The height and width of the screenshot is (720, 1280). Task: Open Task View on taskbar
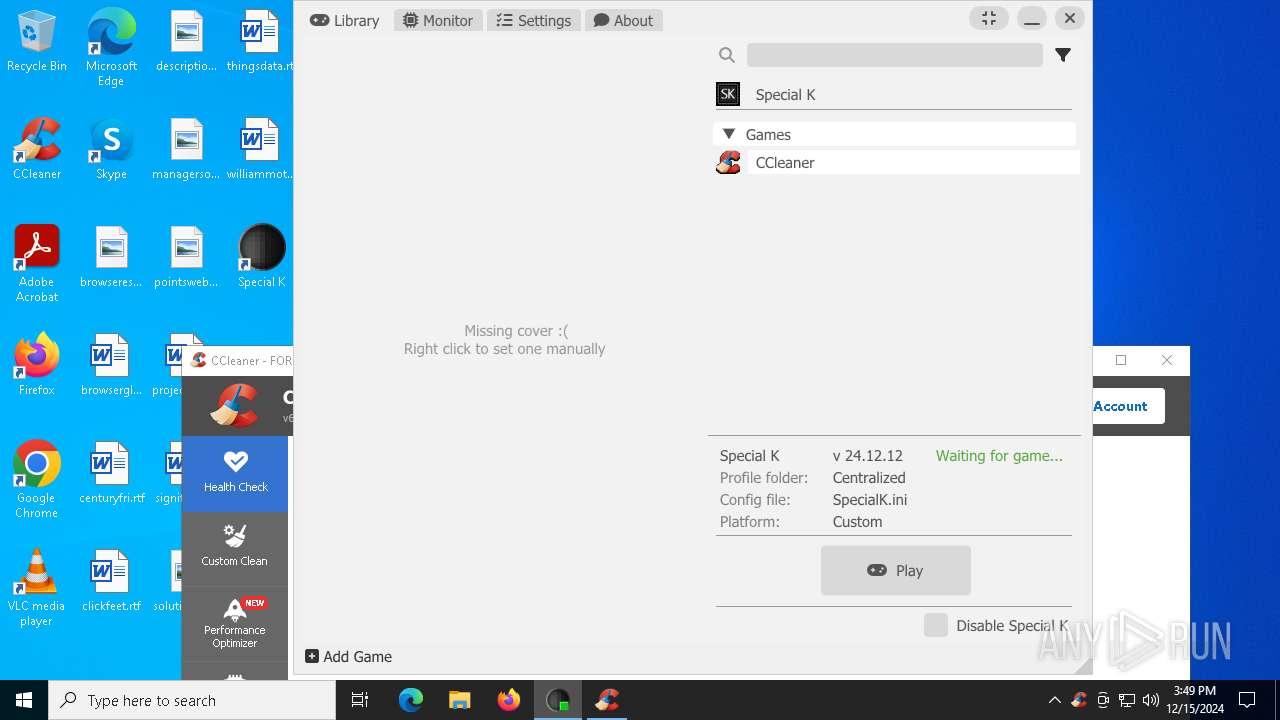360,700
